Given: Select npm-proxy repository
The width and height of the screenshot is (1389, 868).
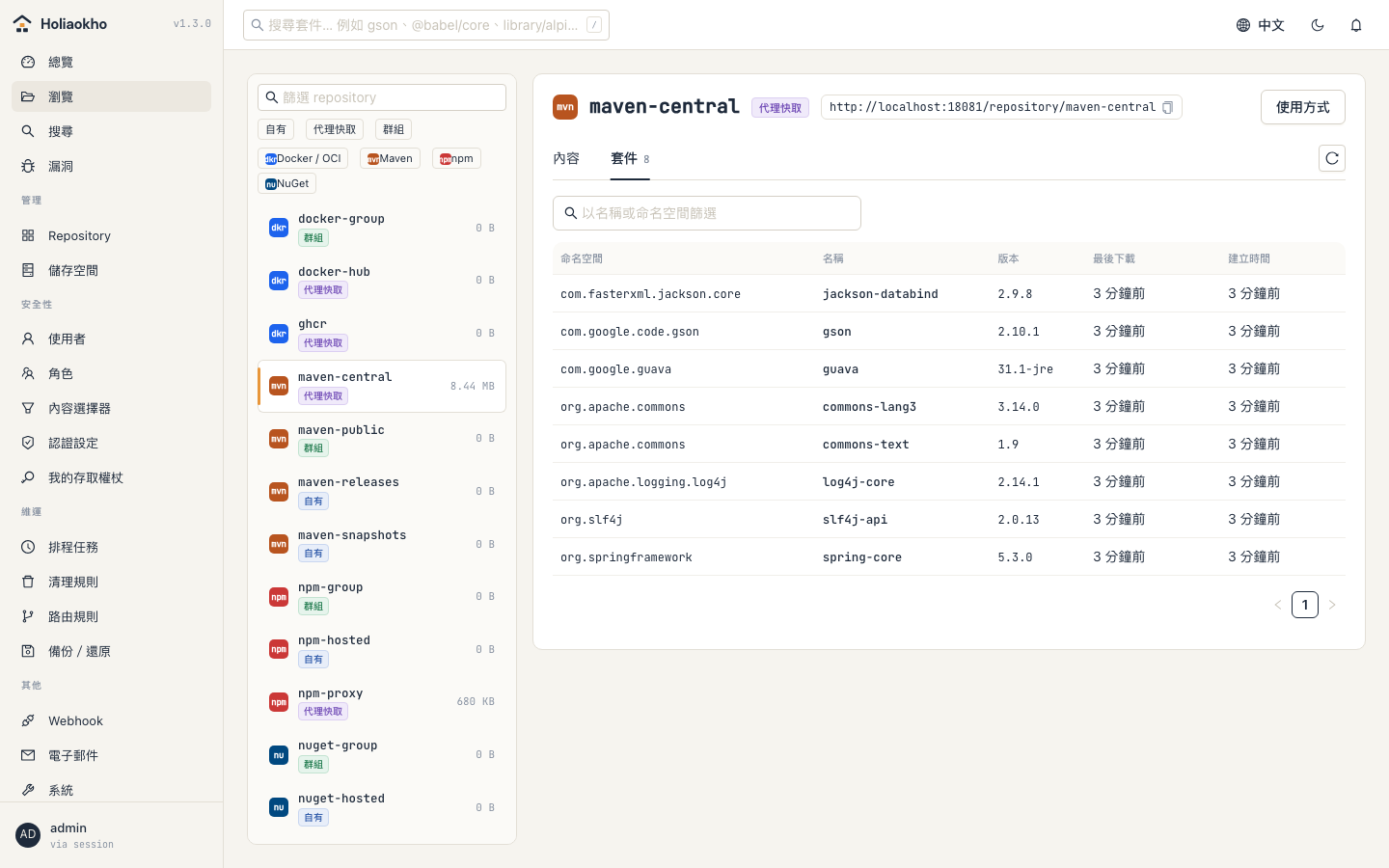Looking at the screenshot, I should (x=382, y=702).
